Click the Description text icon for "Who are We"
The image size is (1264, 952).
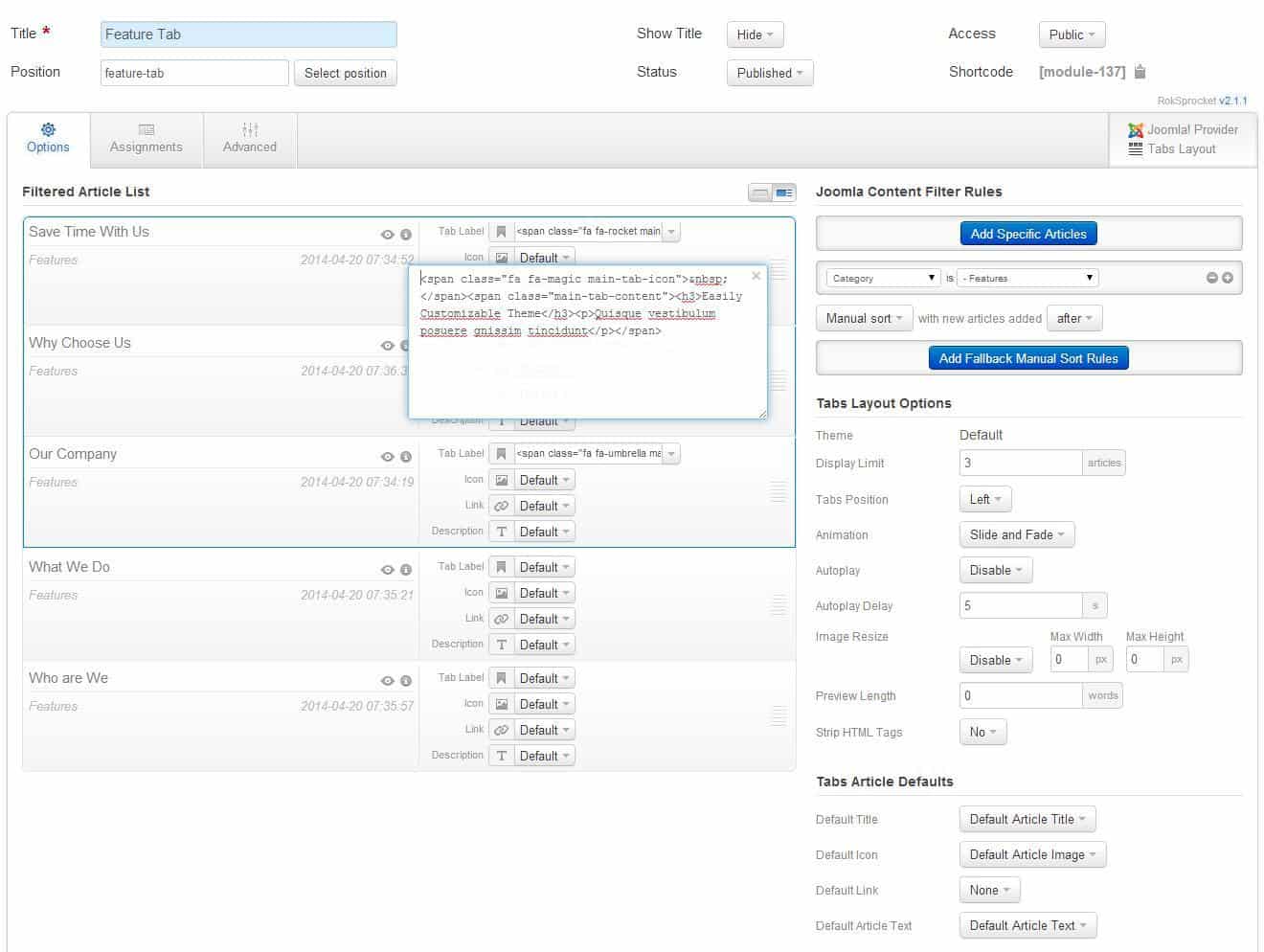click(x=500, y=755)
